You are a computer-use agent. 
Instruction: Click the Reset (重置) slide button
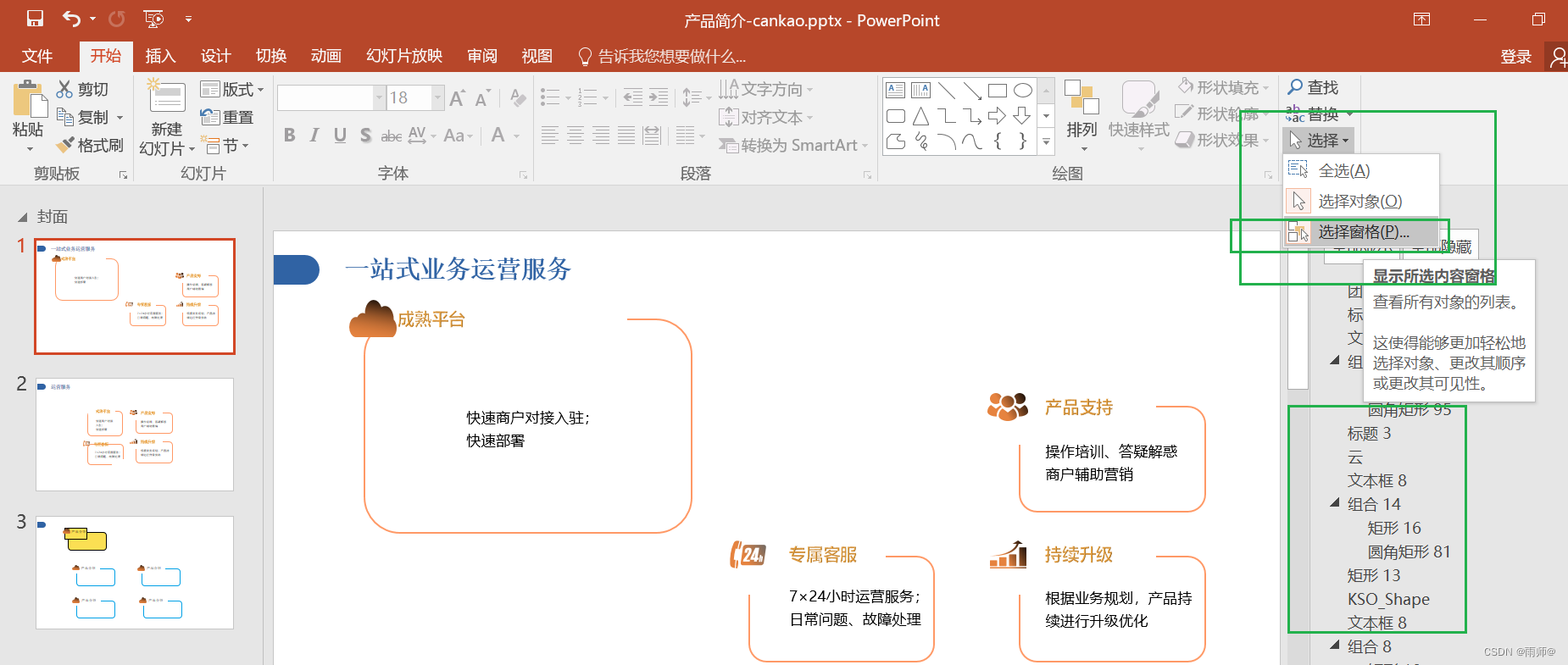(x=227, y=117)
